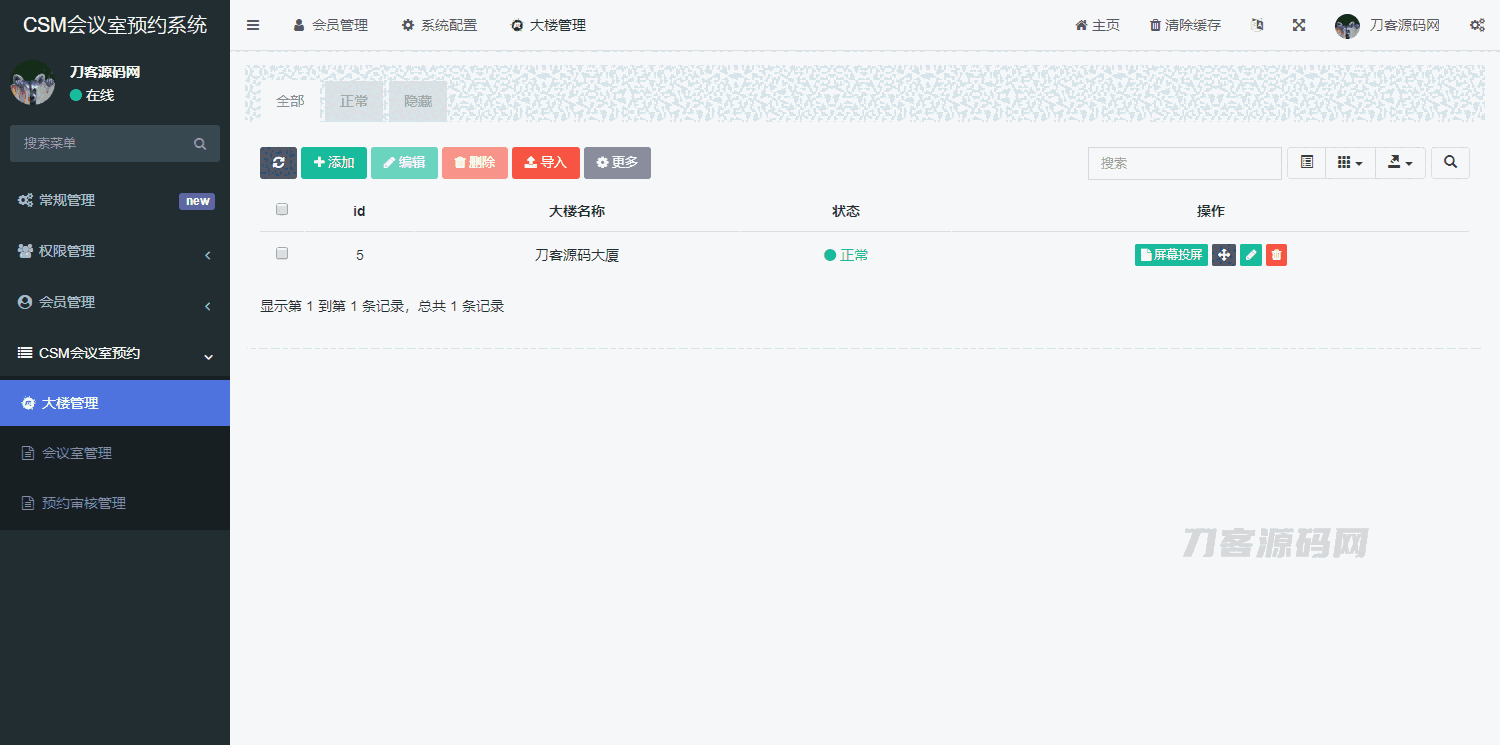Click the 编辑 edit toolbar button
Screen dimensions: 1500x745
click(404, 163)
